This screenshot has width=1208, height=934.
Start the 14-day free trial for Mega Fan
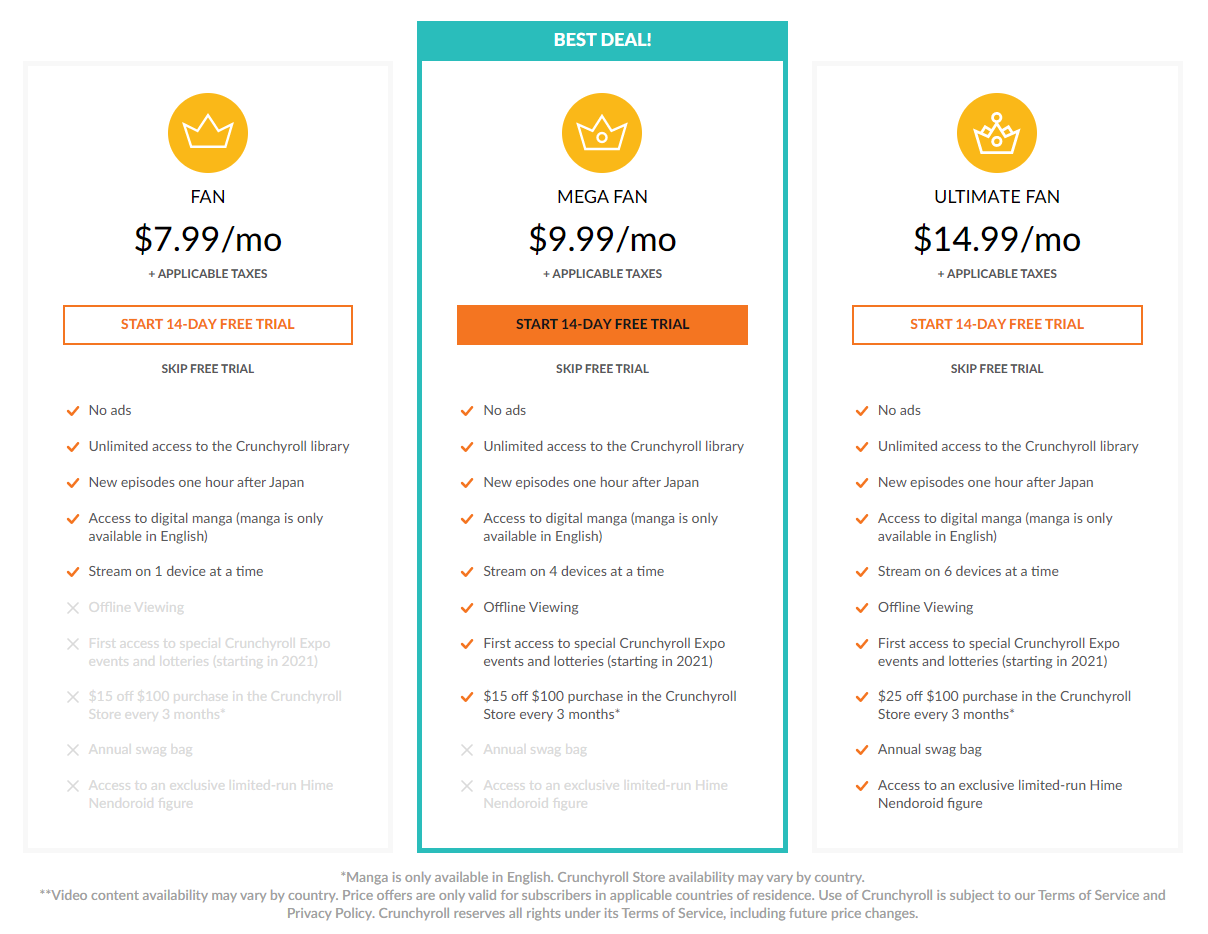pyautogui.click(x=602, y=325)
